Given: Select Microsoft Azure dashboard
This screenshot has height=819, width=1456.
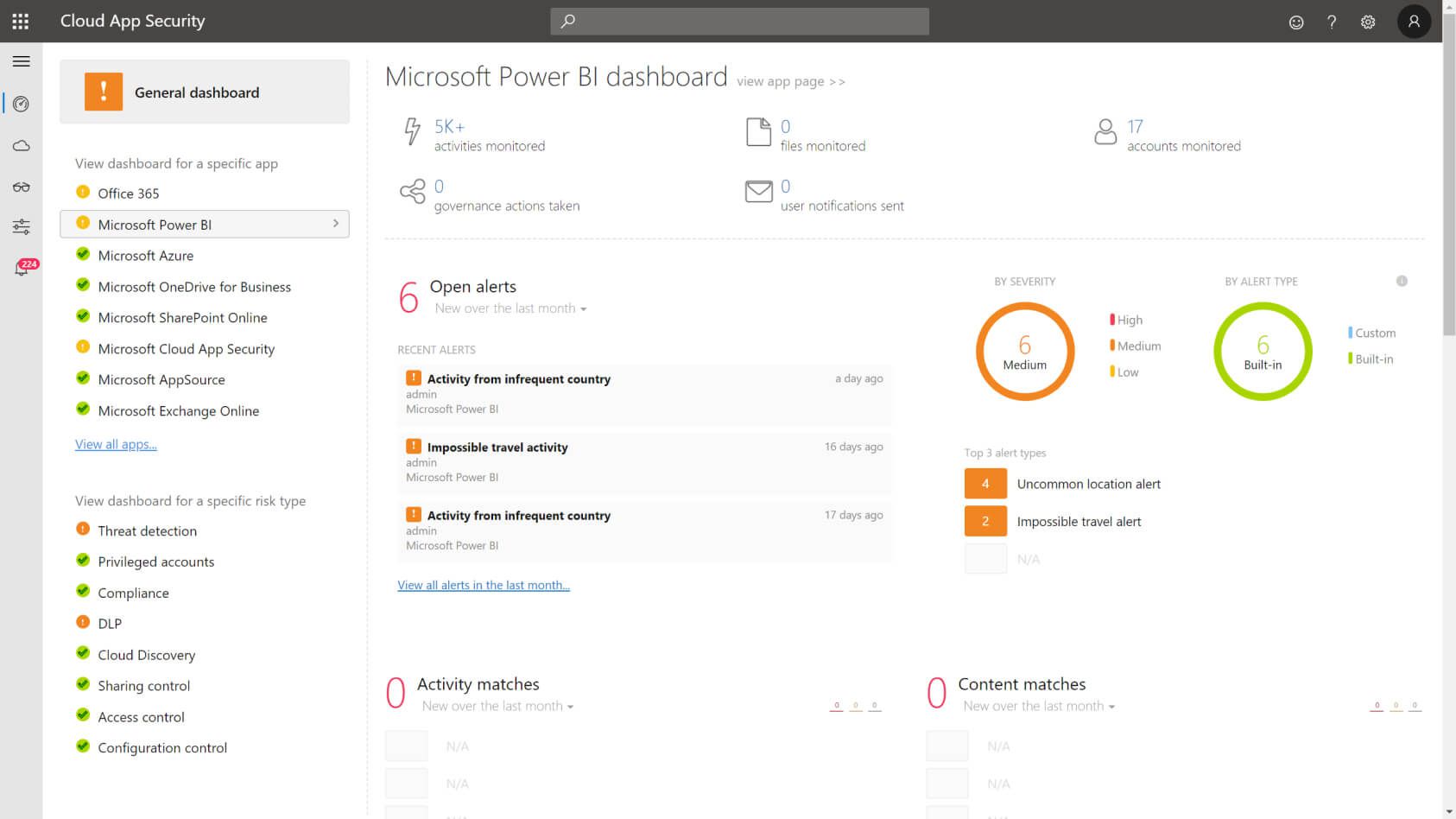Looking at the screenshot, I should pos(146,256).
